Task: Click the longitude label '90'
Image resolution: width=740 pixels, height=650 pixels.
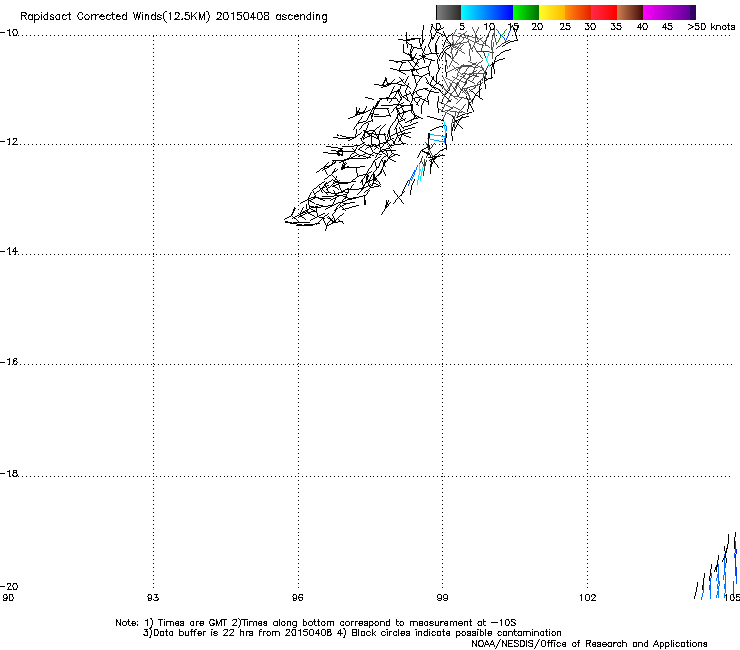Action: tap(8, 598)
